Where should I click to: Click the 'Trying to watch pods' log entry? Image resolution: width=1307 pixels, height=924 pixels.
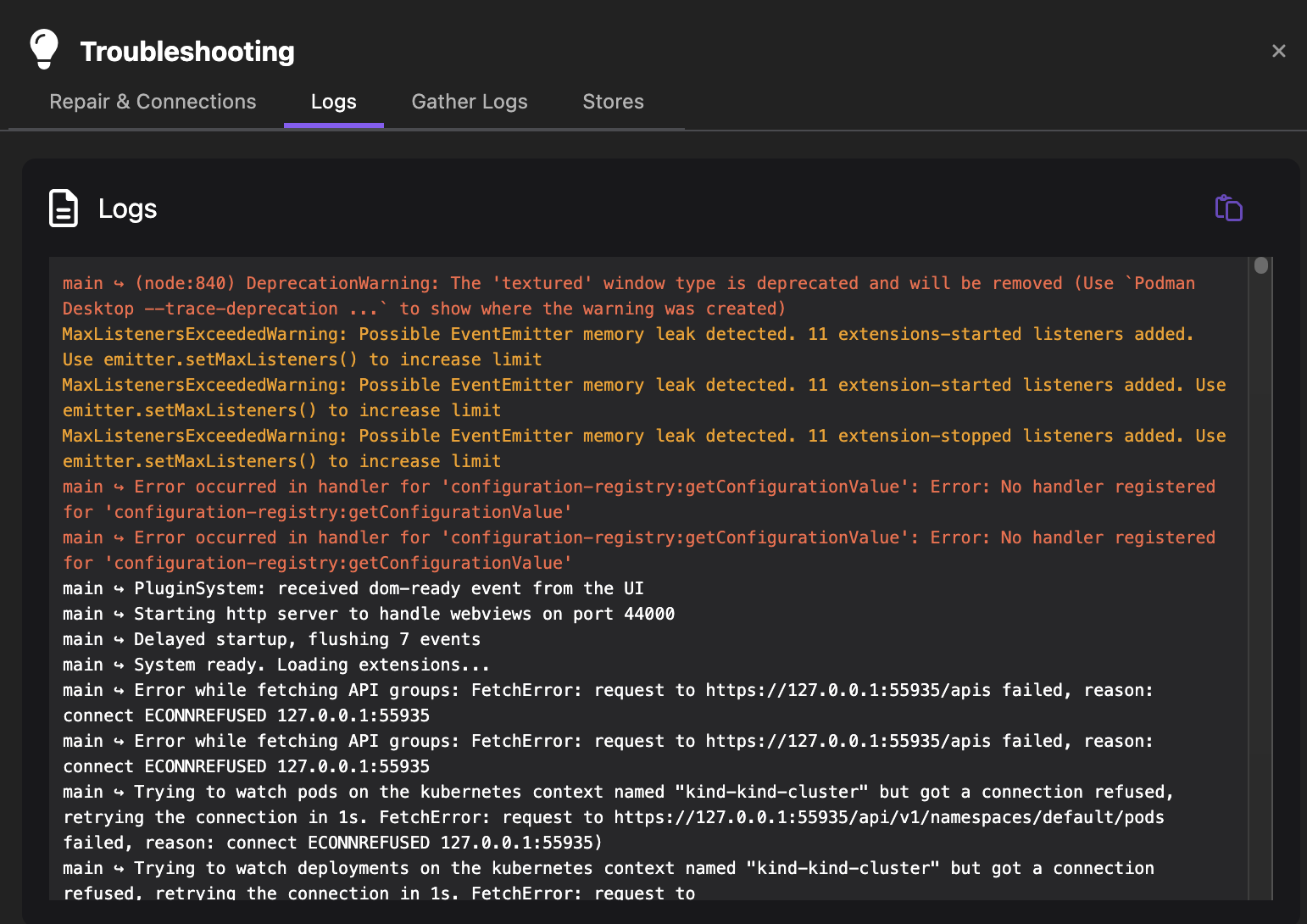pyautogui.click(x=617, y=793)
